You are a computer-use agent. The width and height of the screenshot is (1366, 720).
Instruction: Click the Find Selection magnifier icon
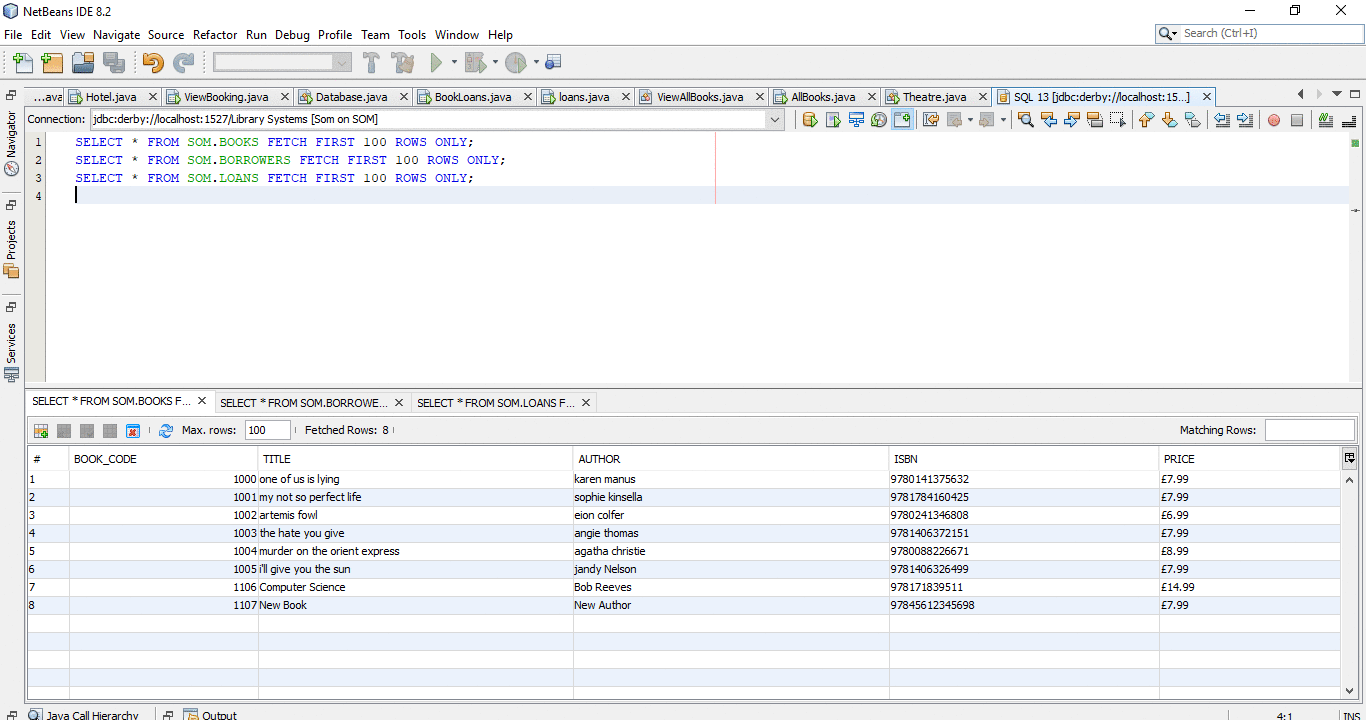click(x=1026, y=120)
